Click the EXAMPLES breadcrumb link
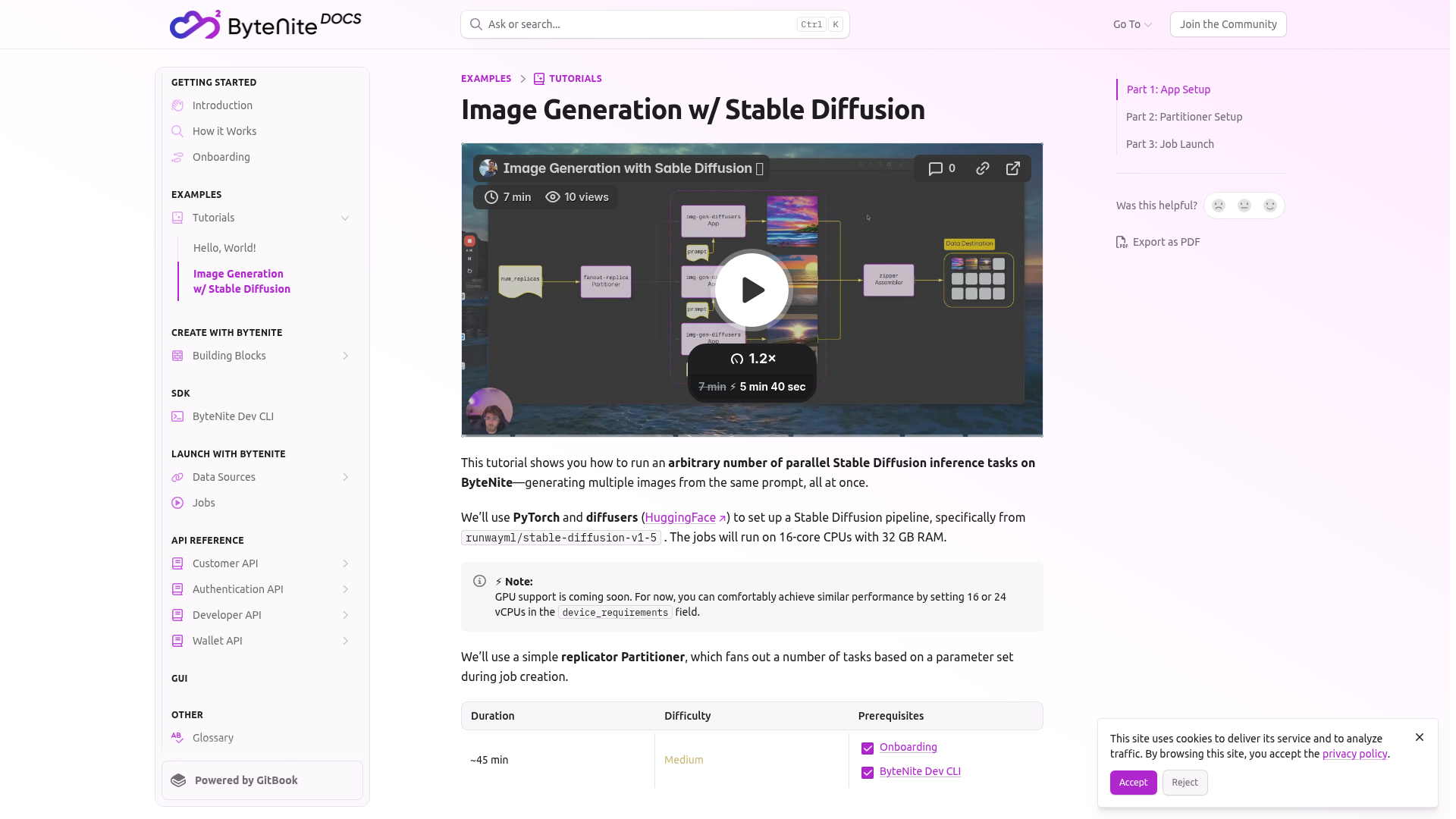Image resolution: width=1456 pixels, height=819 pixels. pyautogui.click(x=486, y=79)
